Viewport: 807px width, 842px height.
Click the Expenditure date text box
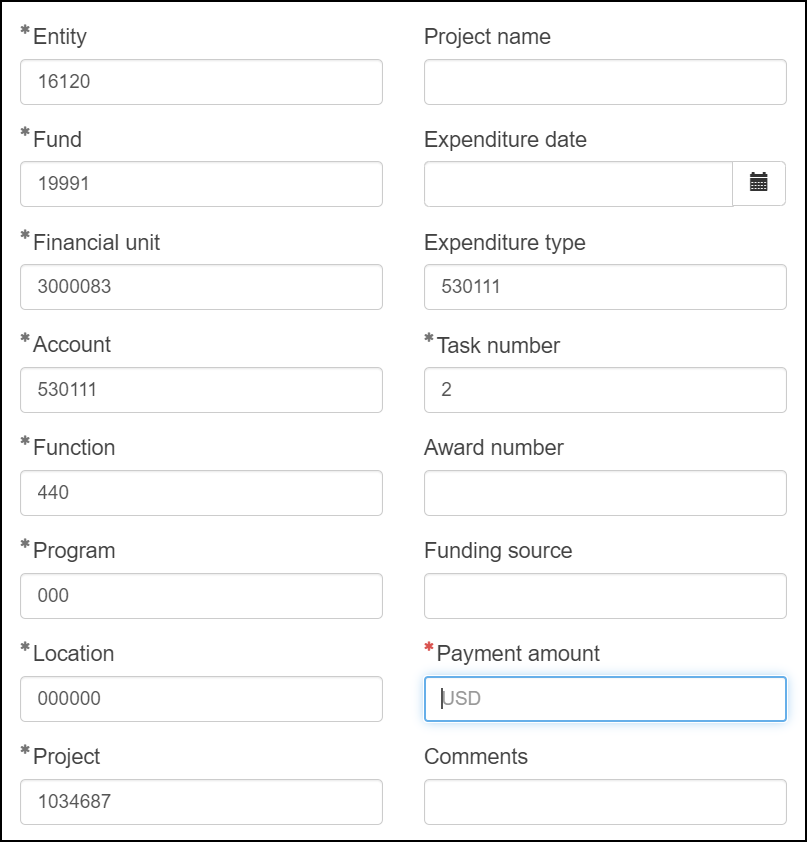578,184
